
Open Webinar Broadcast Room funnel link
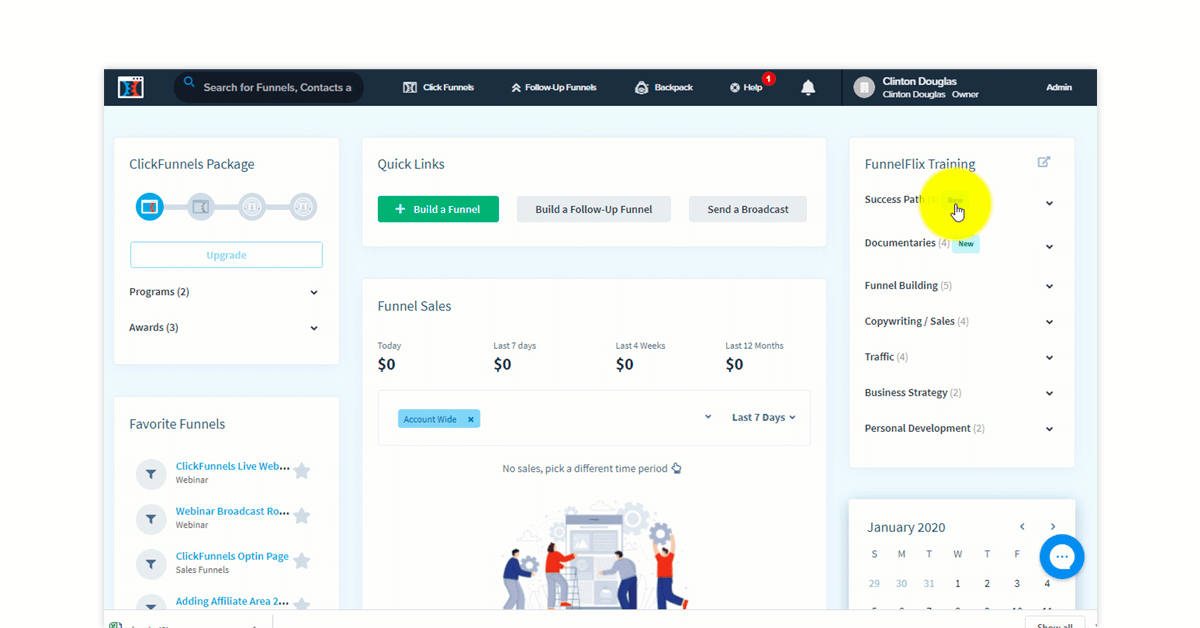pyautogui.click(x=233, y=511)
